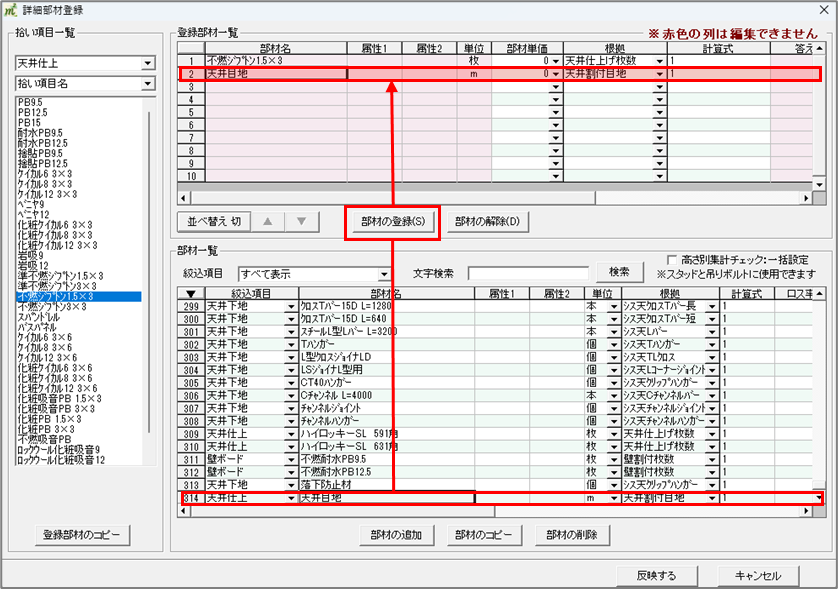
Task: Click the 並べ替え 切 sort toggle button
Action: 214,221
